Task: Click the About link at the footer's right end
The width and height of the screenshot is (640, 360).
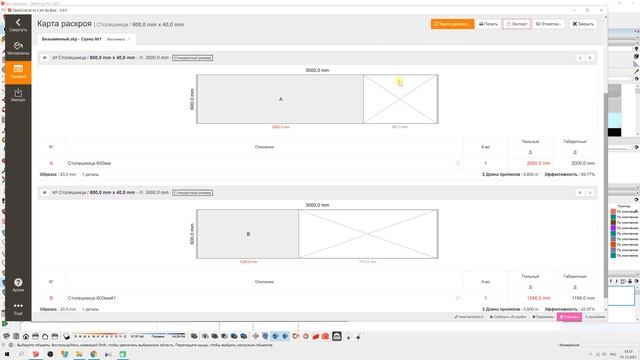Action: (x=595, y=317)
